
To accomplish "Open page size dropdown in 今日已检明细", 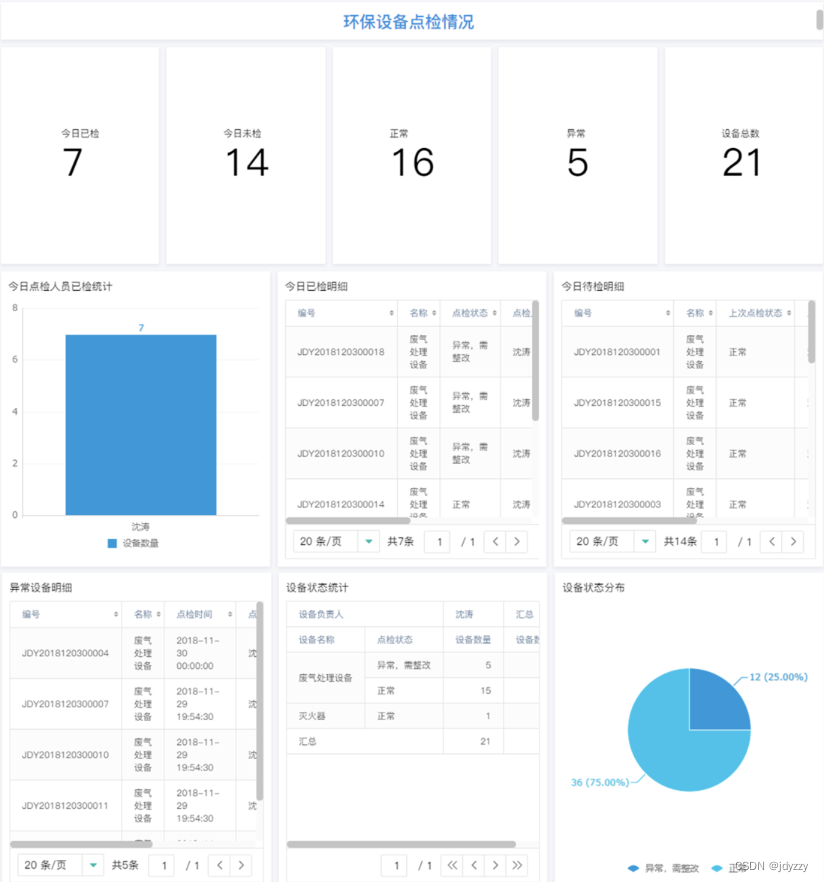I will (336, 542).
